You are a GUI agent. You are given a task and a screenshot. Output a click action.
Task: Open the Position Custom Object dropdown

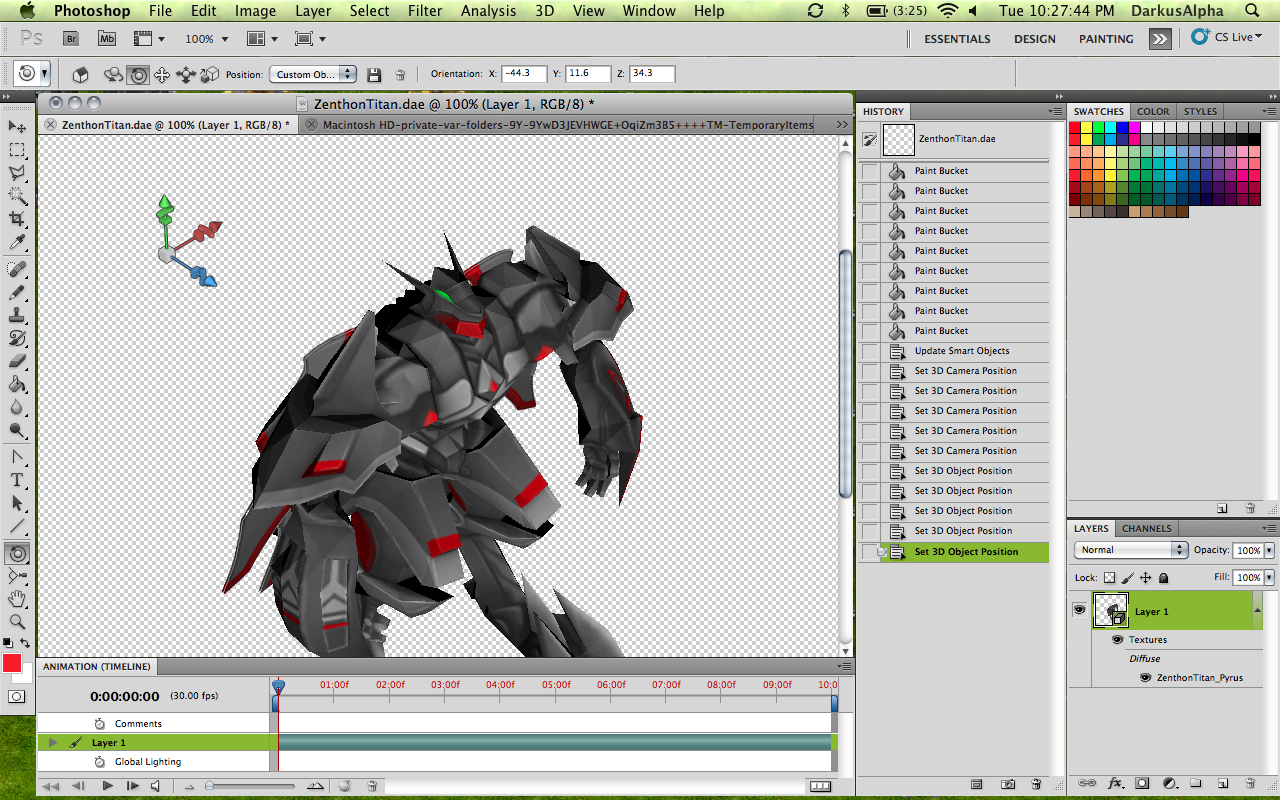pos(313,74)
